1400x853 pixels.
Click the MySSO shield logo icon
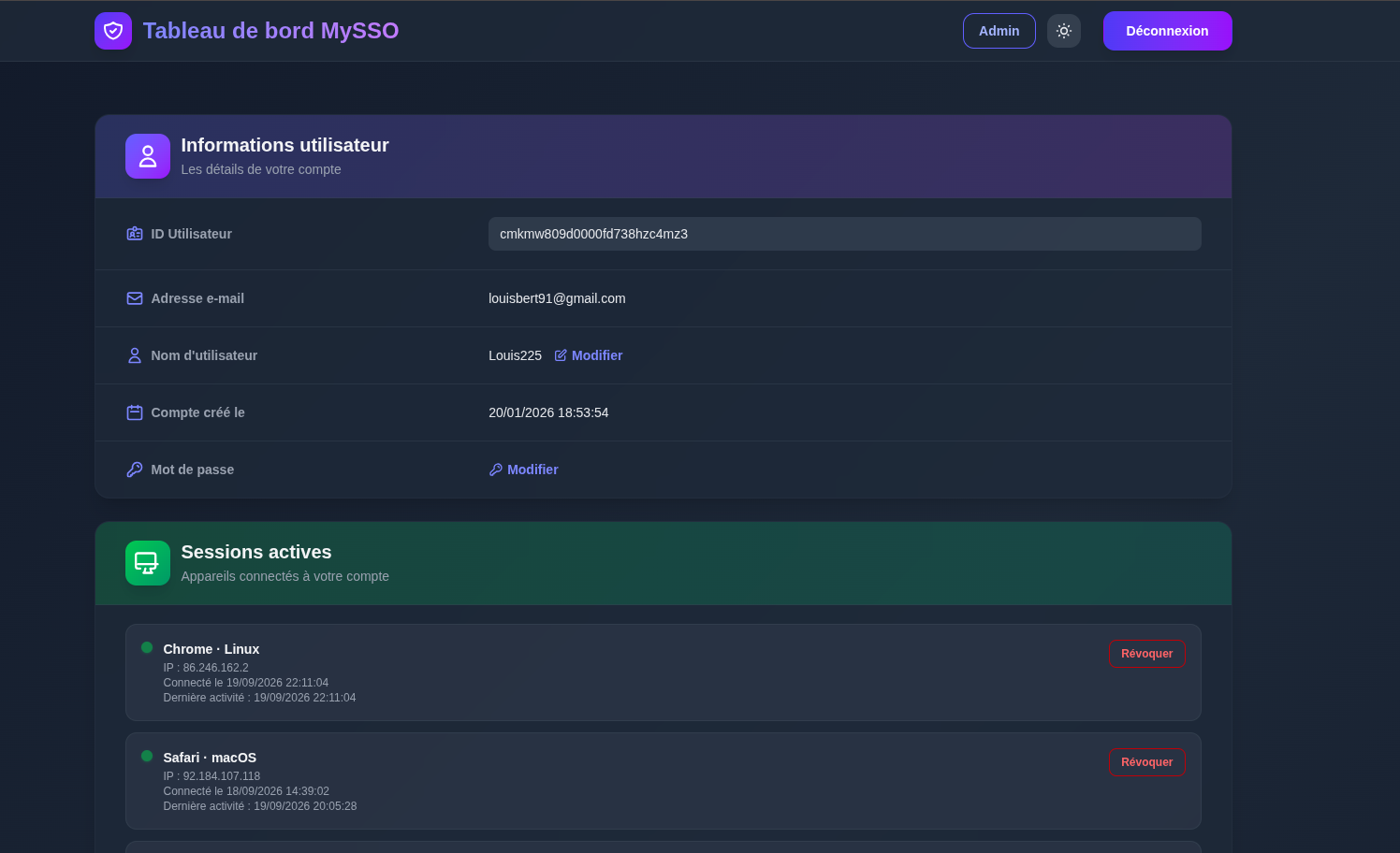pyautogui.click(x=113, y=31)
